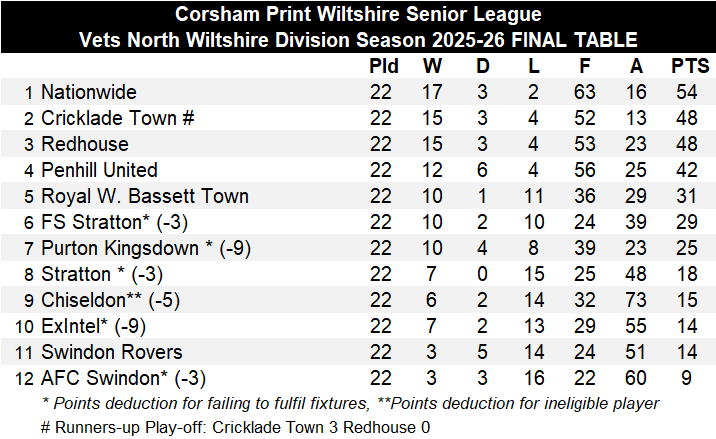Select FS Stratton* (-3) row
The width and height of the screenshot is (716, 439).
coord(358,222)
